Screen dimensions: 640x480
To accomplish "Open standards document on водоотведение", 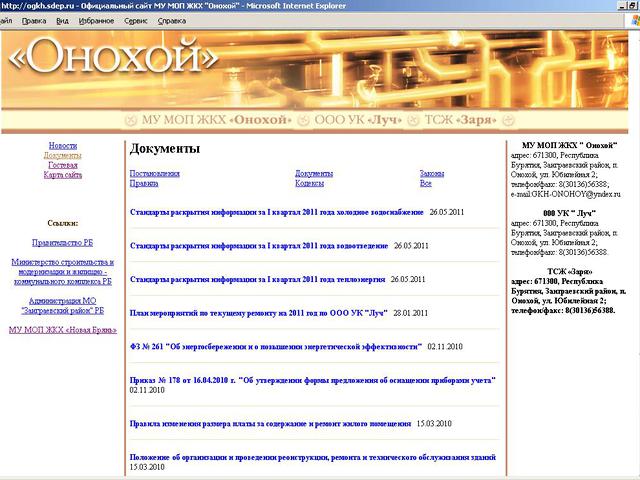I will [259, 246].
